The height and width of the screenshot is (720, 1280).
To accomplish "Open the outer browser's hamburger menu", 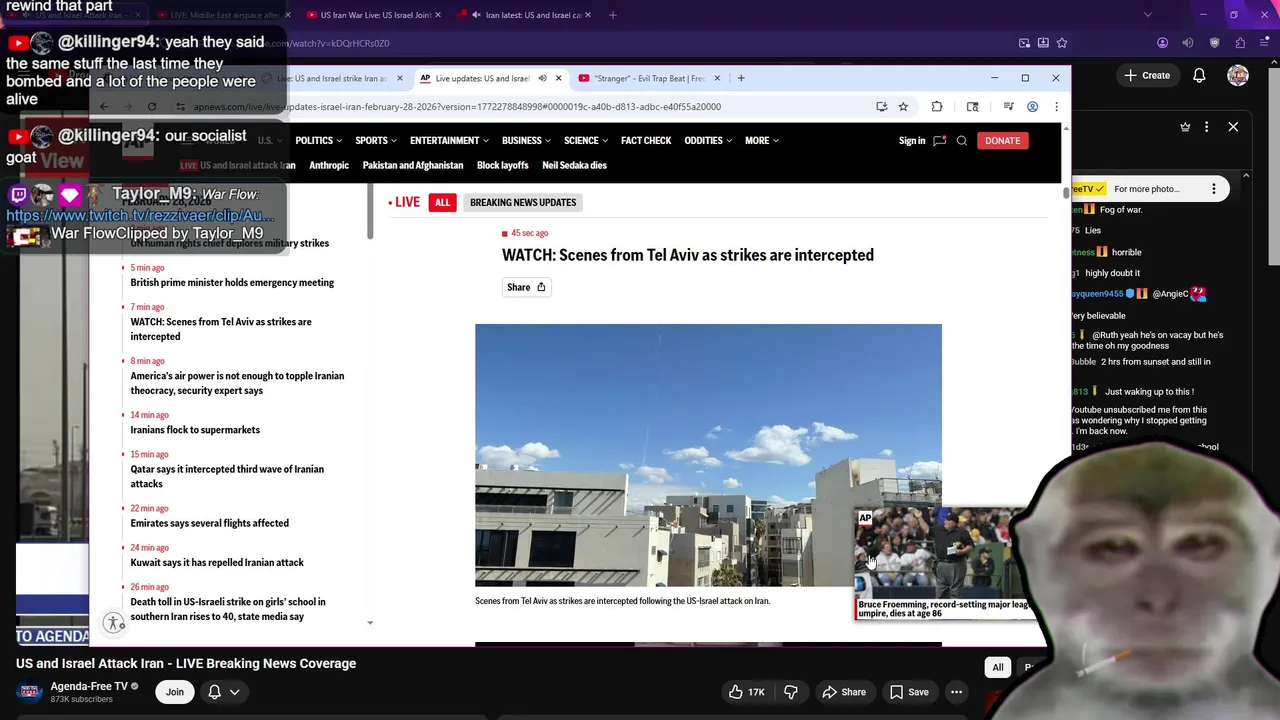I will point(1265,43).
